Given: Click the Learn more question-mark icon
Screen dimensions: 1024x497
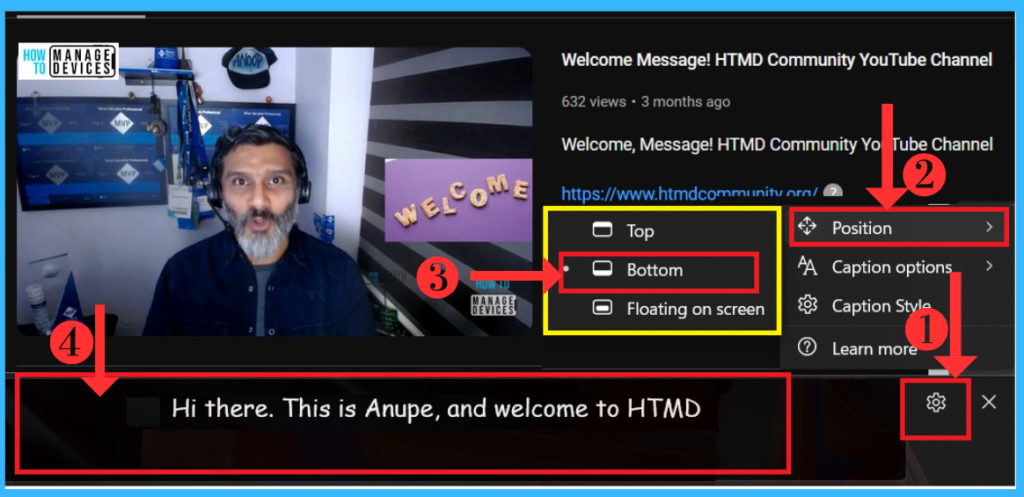Looking at the screenshot, I should click(807, 348).
